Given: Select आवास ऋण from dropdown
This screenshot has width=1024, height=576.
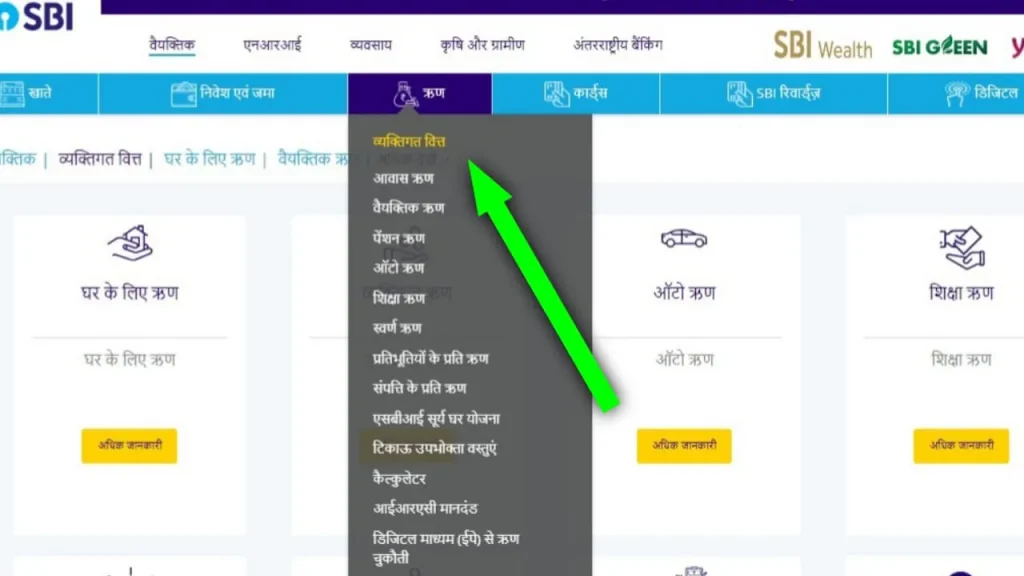Looking at the screenshot, I should coord(403,178).
